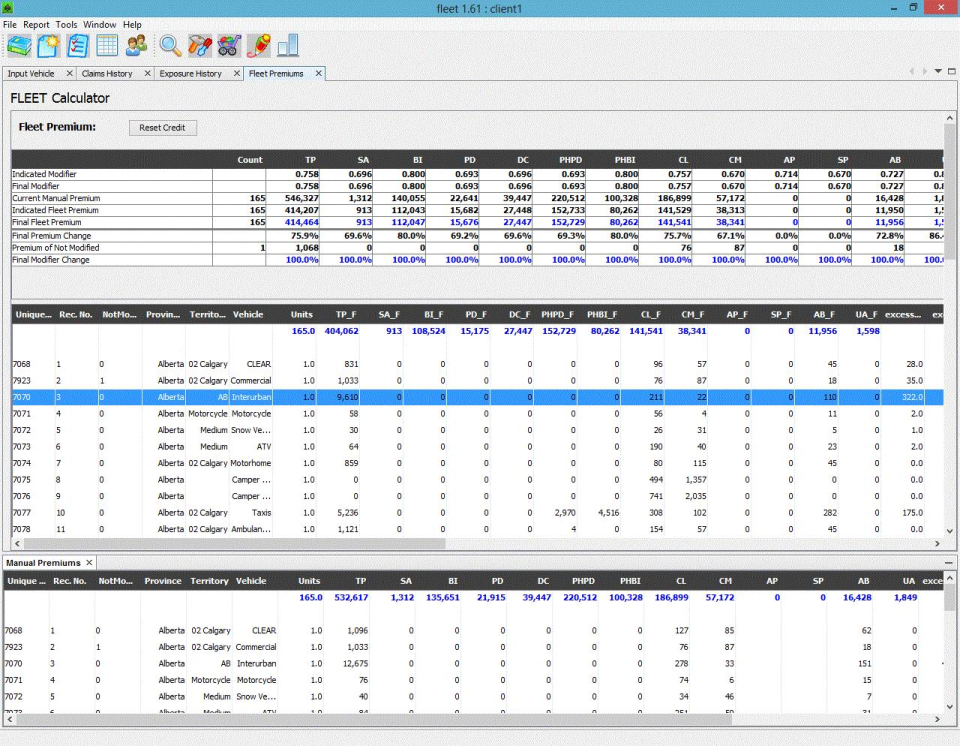Select the 7074 Motorhome row
Image resolution: width=960 pixels, height=746 pixels.
click(x=477, y=463)
